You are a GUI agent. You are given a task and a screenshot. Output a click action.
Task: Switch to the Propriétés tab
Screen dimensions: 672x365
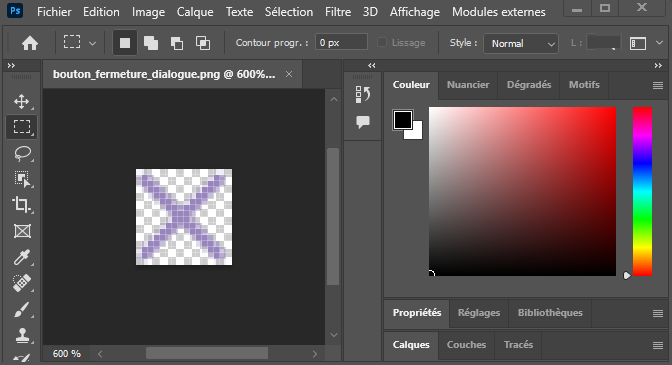pos(417,313)
